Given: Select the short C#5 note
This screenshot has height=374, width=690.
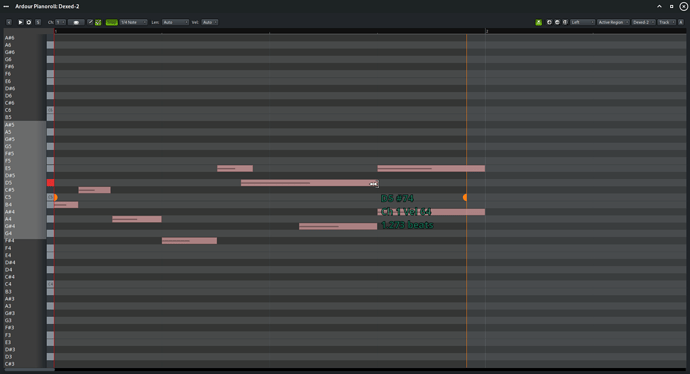Looking at the screenshot, I should [95, 190].
